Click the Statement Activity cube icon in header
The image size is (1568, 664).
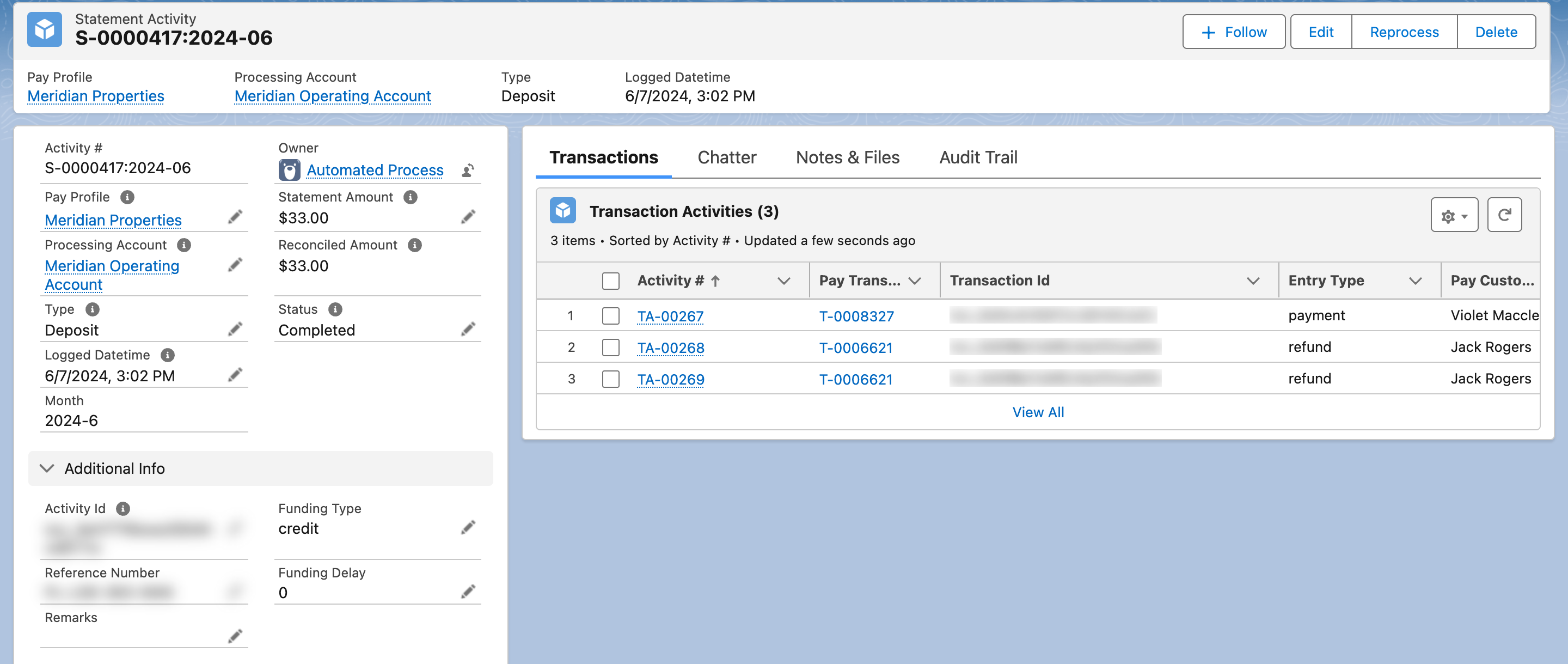(x=45, y=29)
